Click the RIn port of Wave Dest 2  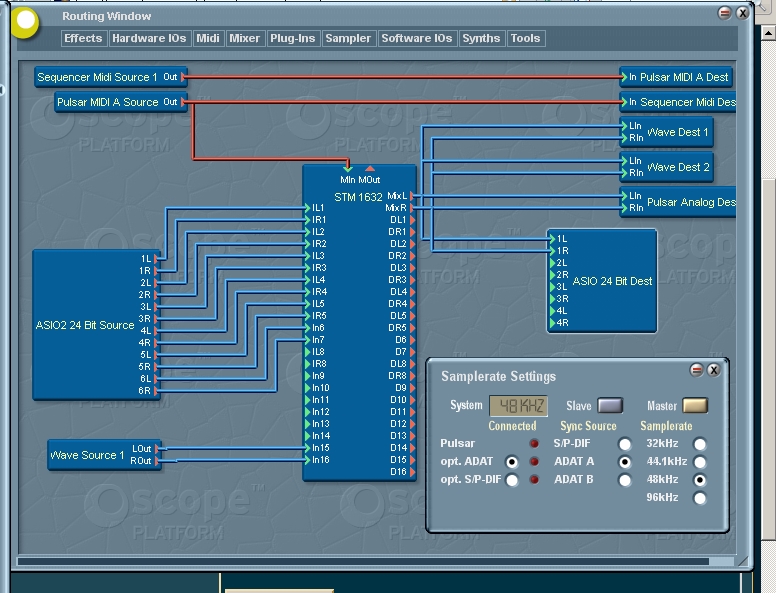624,173
